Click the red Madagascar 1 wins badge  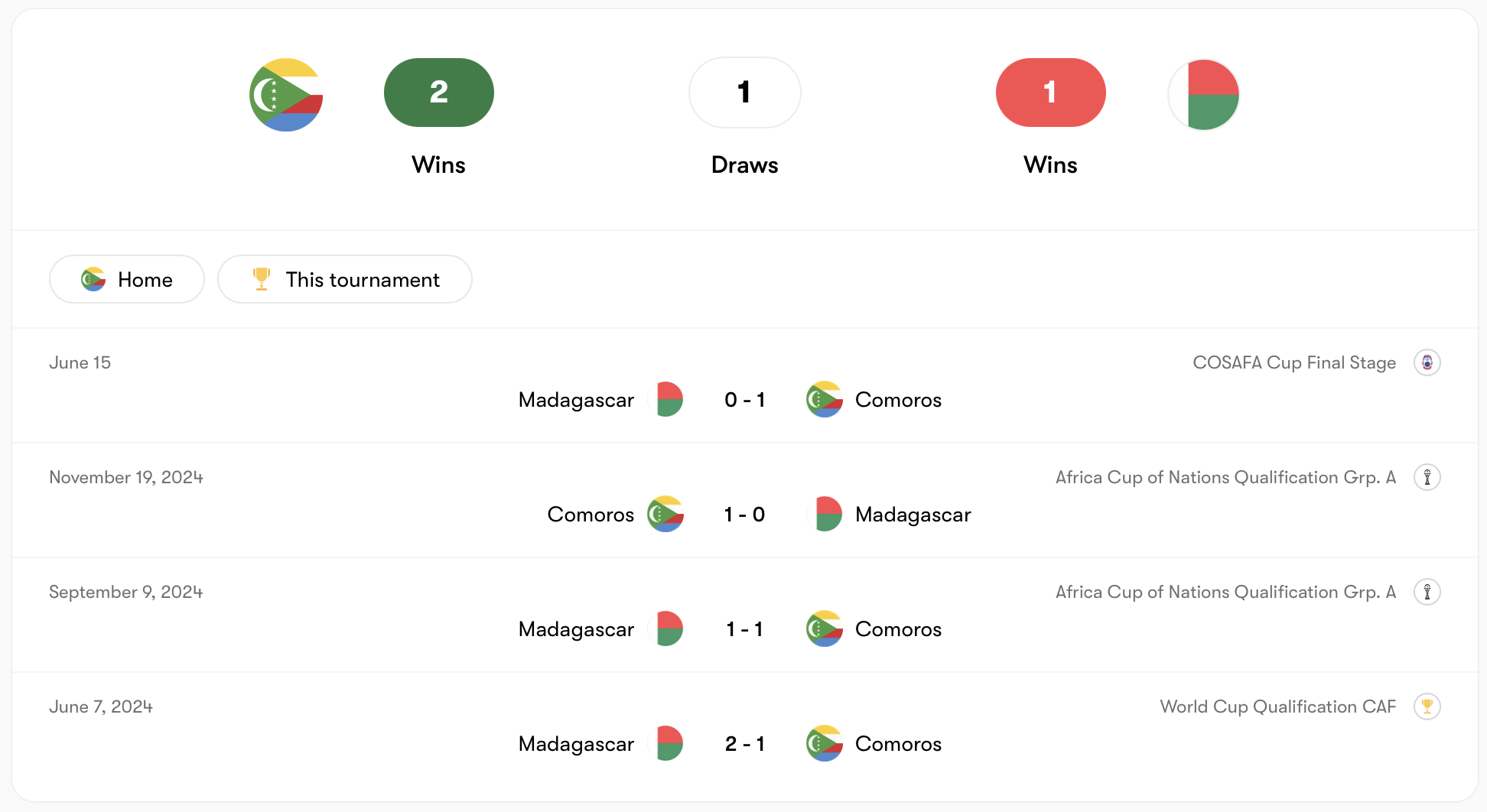point(1050,93)
